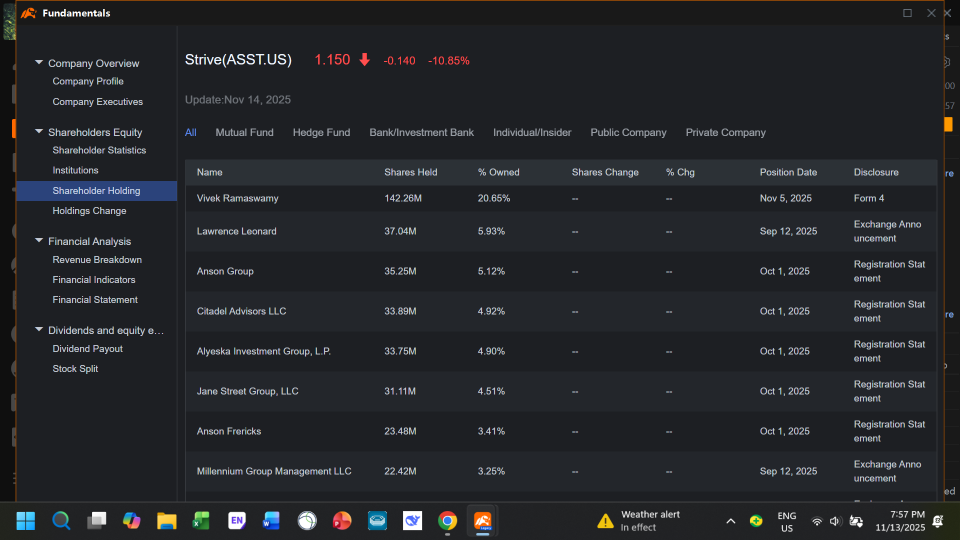Select Jane Street Group, LLC name
Image resolution: width=960 pixels, height=540 pixels.
tap(247, 391)
